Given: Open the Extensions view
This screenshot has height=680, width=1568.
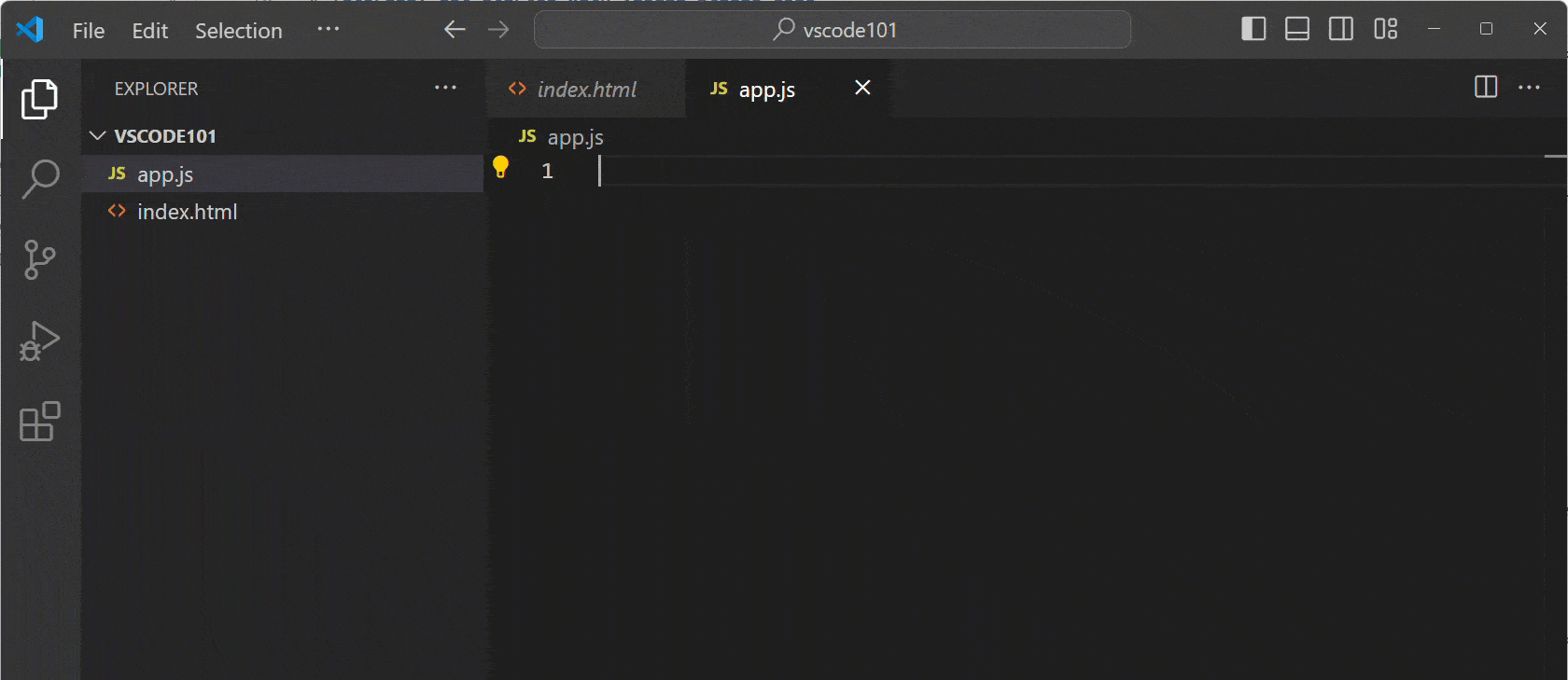Looking at the screenshot, I should tap(40, 422).
